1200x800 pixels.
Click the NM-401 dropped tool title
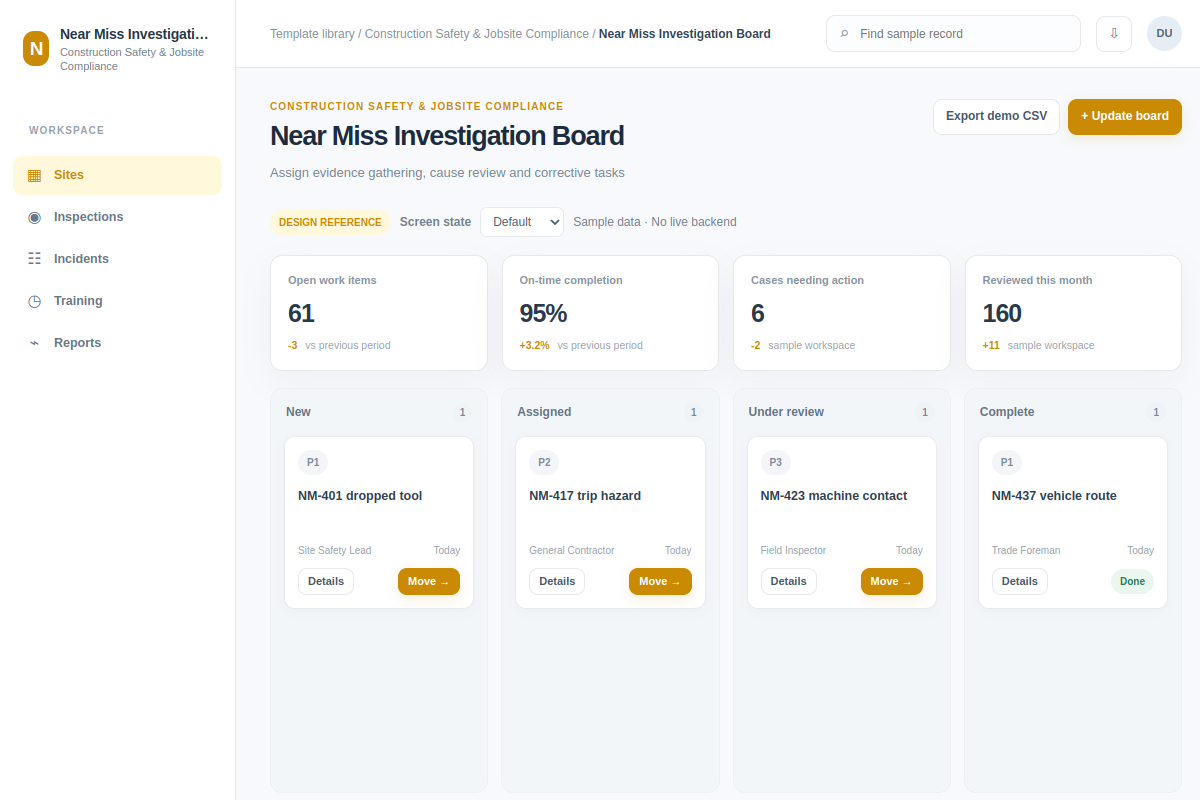360,496
